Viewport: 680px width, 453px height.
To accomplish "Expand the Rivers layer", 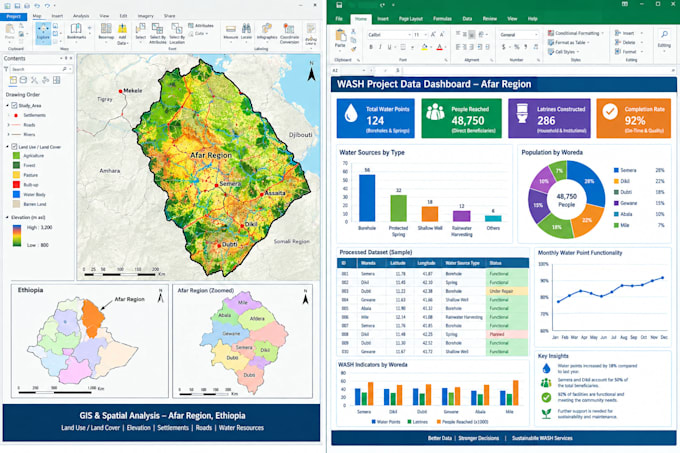I will coord(8,134).
